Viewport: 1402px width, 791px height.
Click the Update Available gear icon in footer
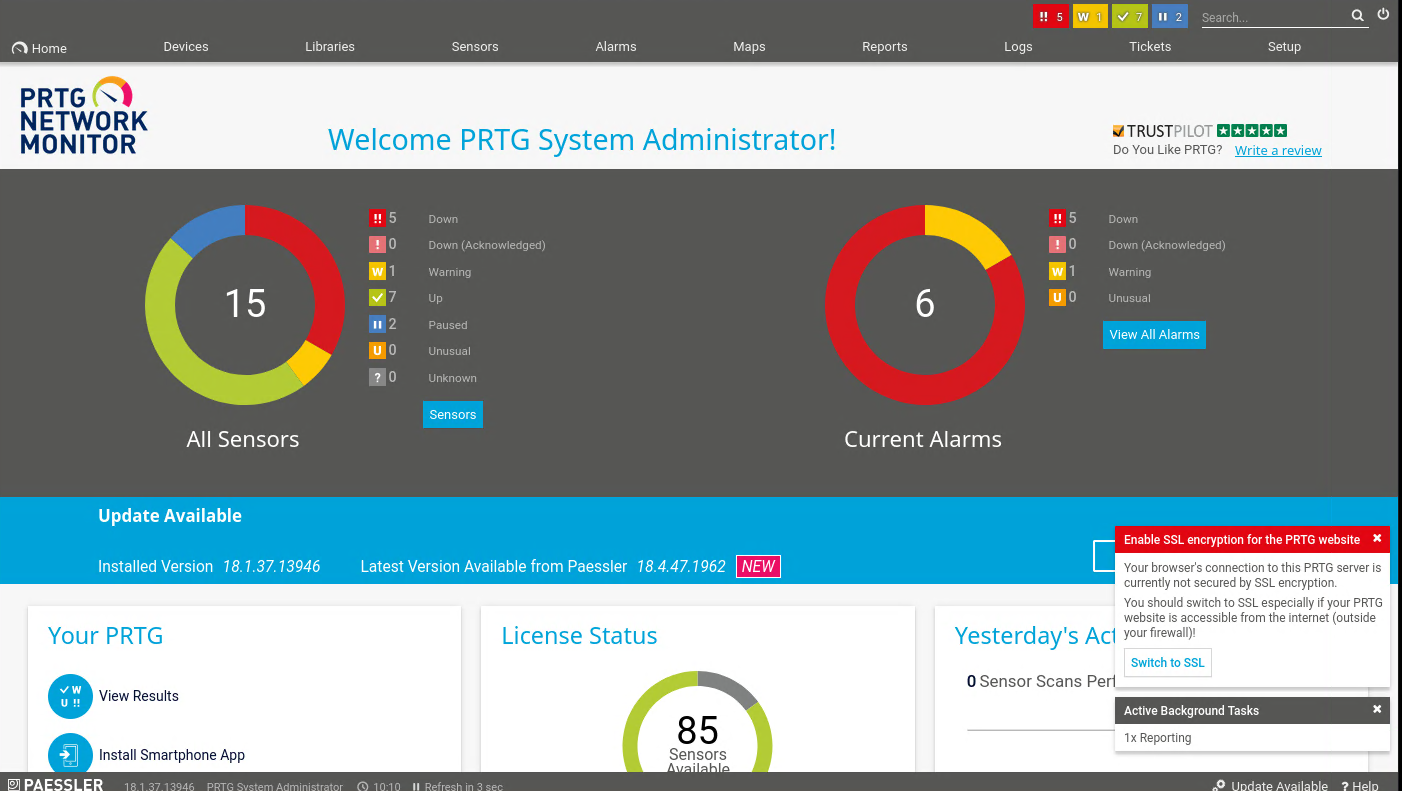tap(1219, 786)
